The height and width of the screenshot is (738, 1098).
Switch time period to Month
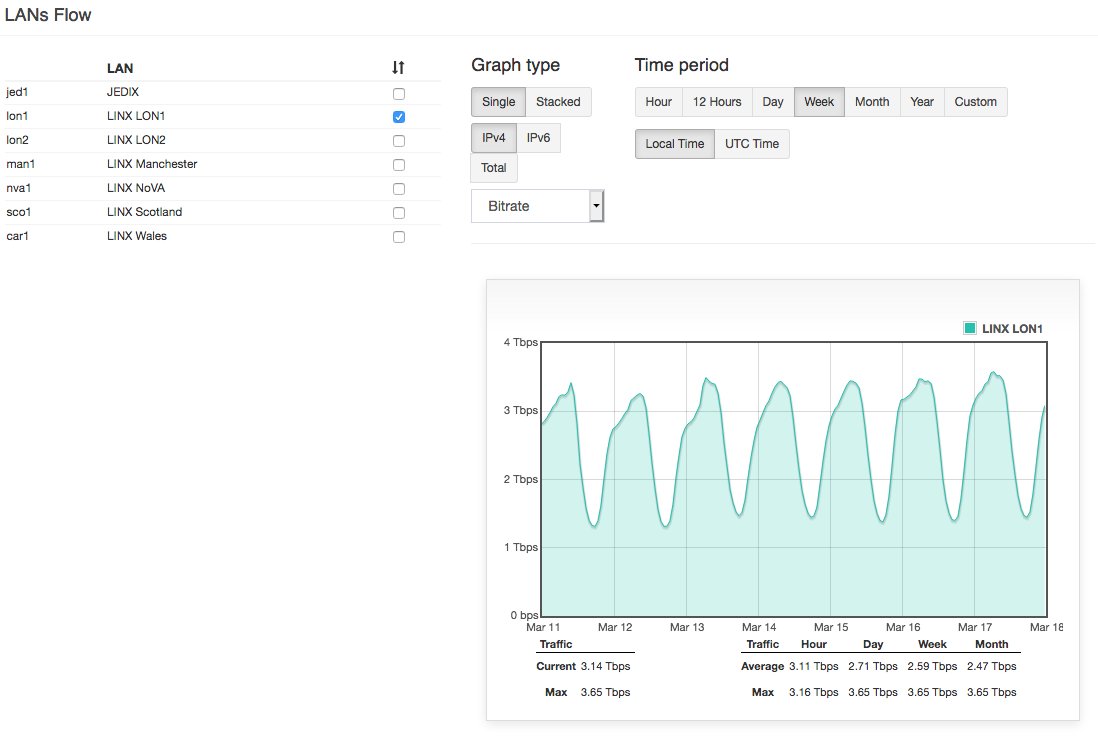point(872,102)
